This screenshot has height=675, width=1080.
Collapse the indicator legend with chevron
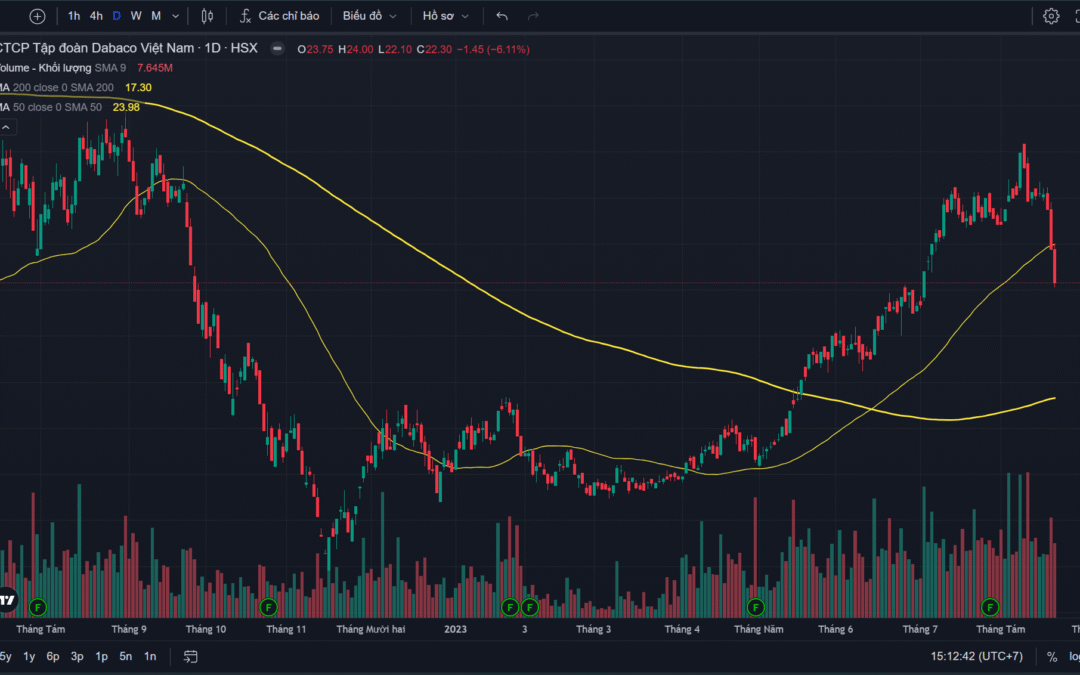pos(7,127)
